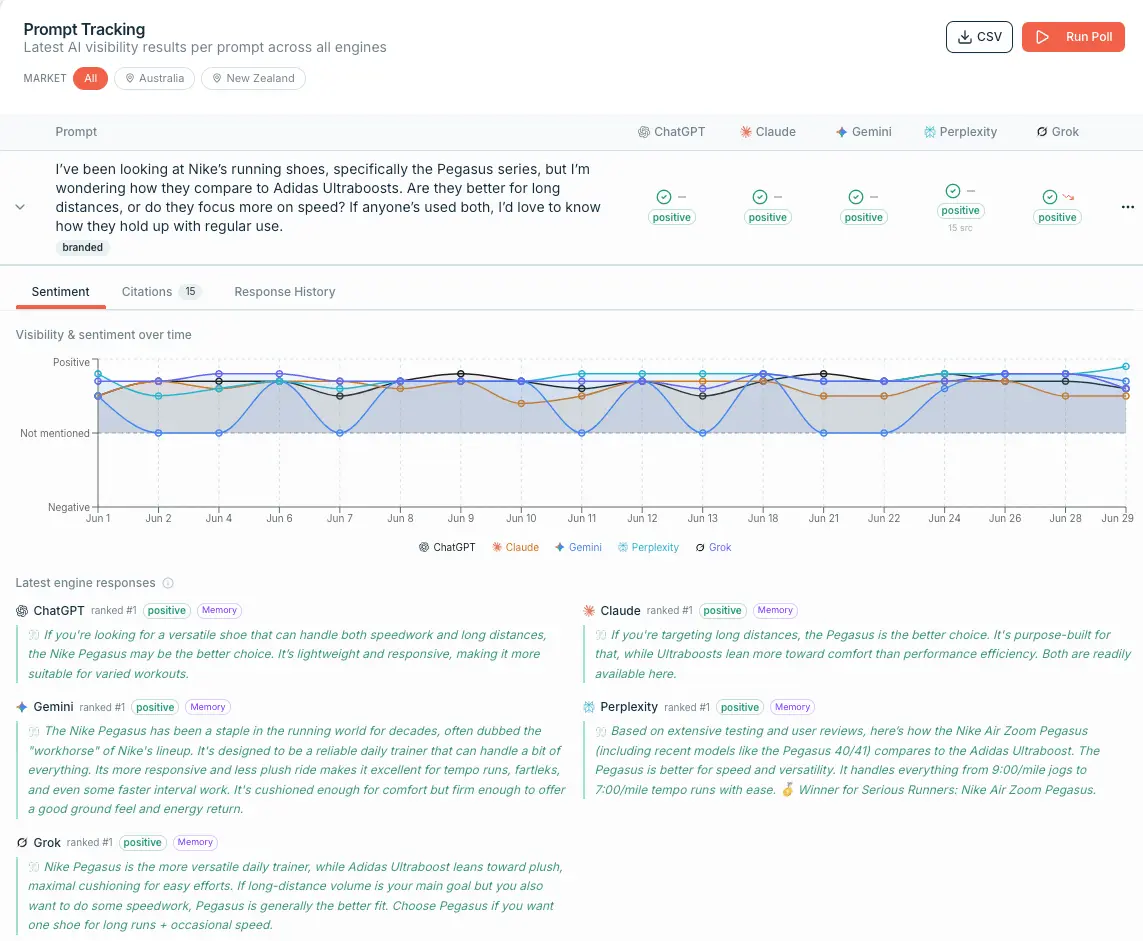Click the Perplexity response quote text

coord(847,760)
